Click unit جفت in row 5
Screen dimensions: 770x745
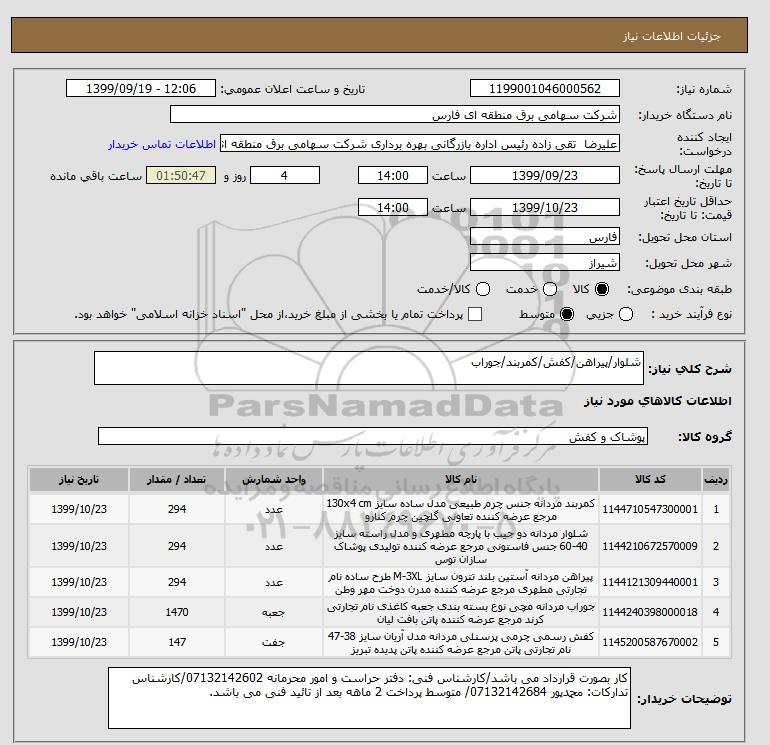(x=274, y=642)
